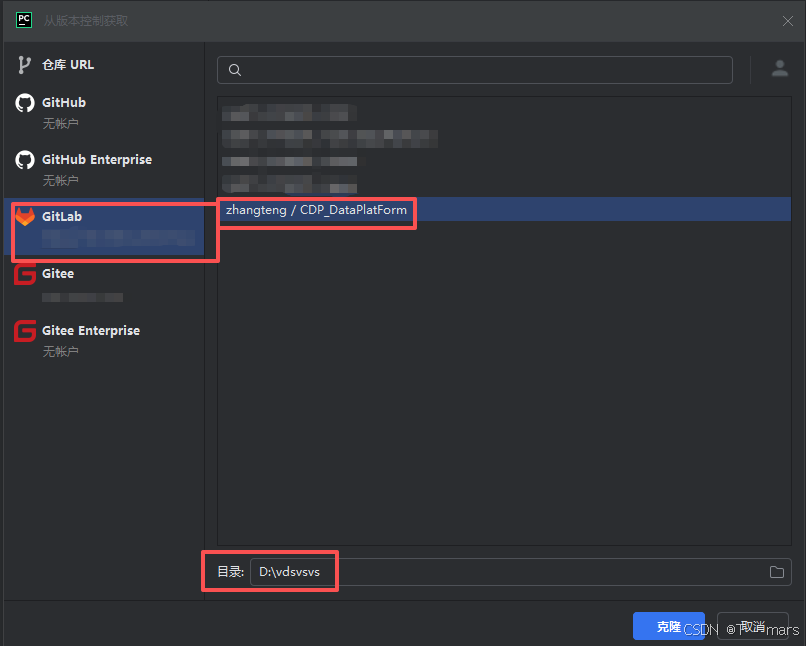Open the GitHub account section

(104, 112)
